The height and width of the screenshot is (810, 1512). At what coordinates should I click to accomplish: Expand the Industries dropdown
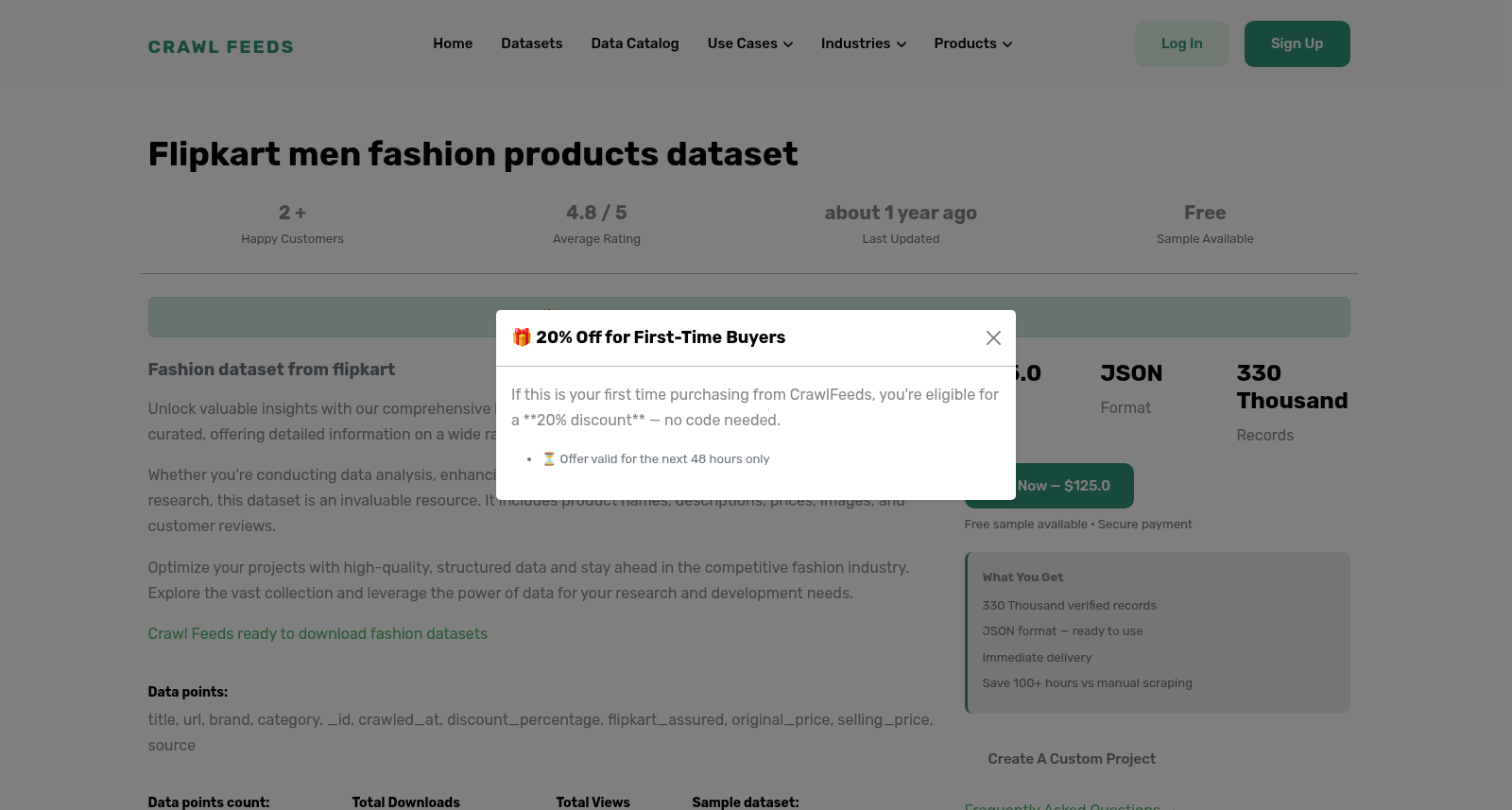click(x=864, y=43)
